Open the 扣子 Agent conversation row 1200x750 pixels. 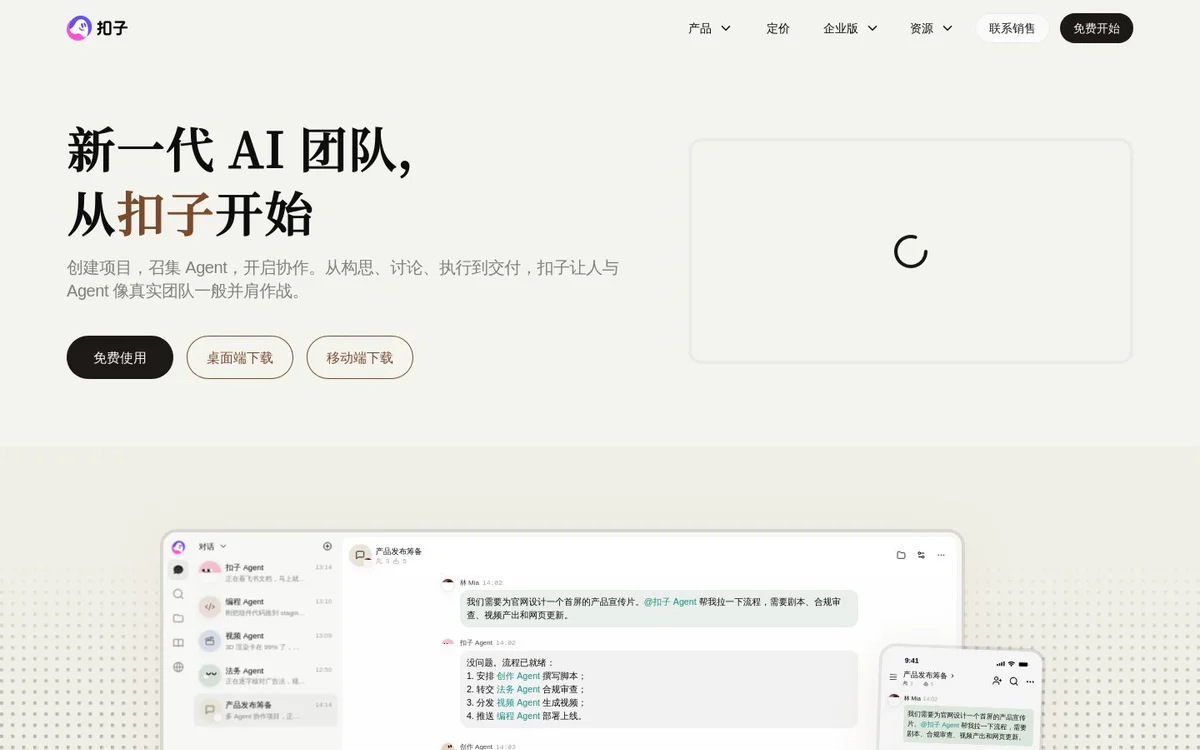266,573
